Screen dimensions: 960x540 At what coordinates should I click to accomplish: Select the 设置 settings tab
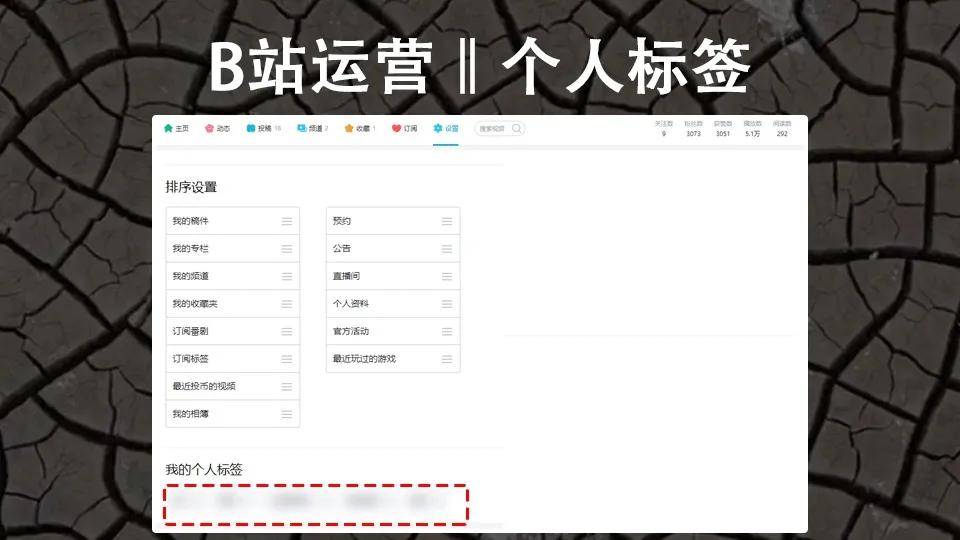click(446, 129)
